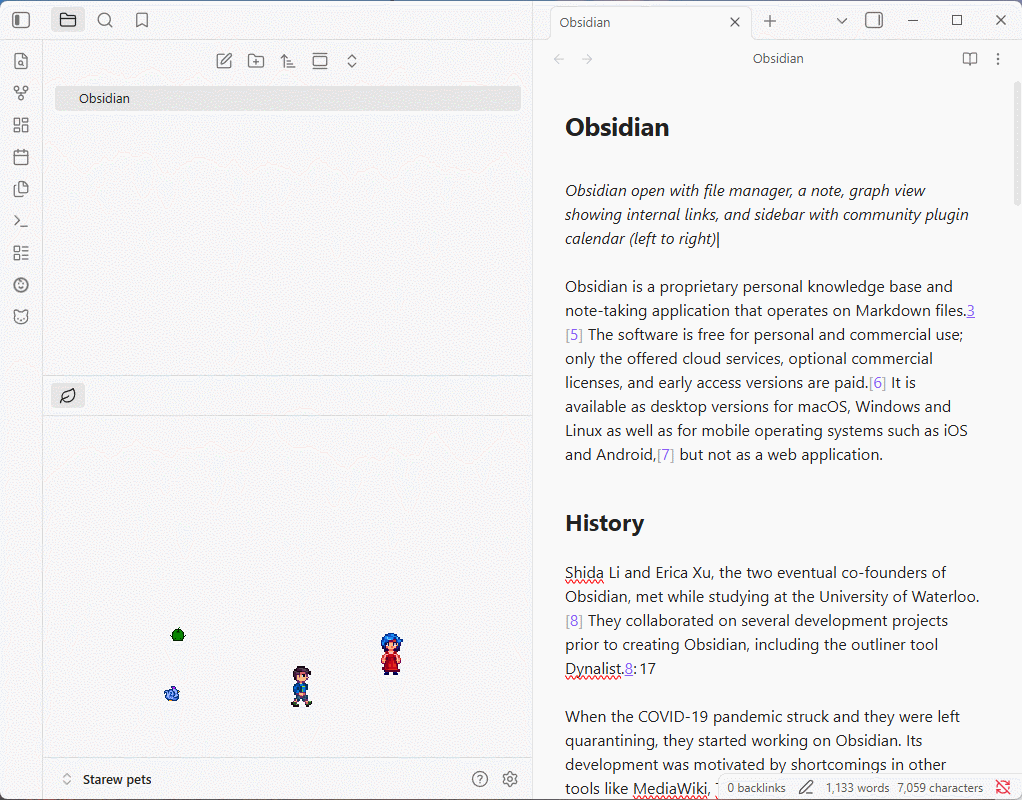Click the History heading
The height and width of the screenshot is (800, 1022).
(x=605, y=523)
